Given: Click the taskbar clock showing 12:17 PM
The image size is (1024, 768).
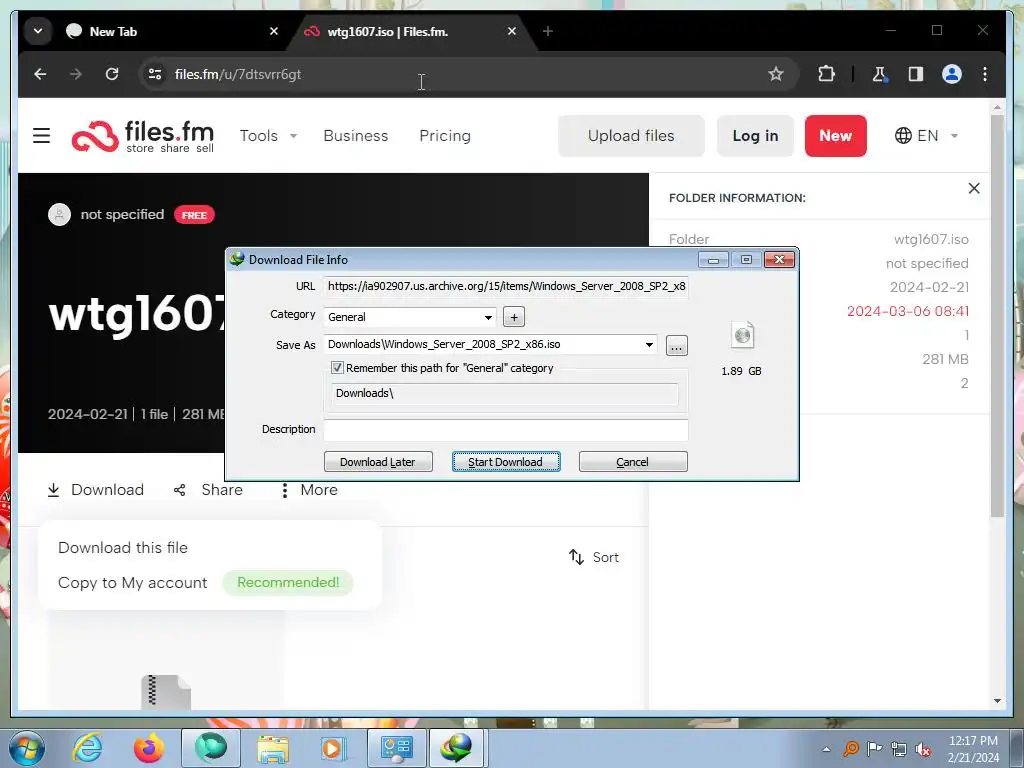Looking at the screenshot, I should point(972,749).
